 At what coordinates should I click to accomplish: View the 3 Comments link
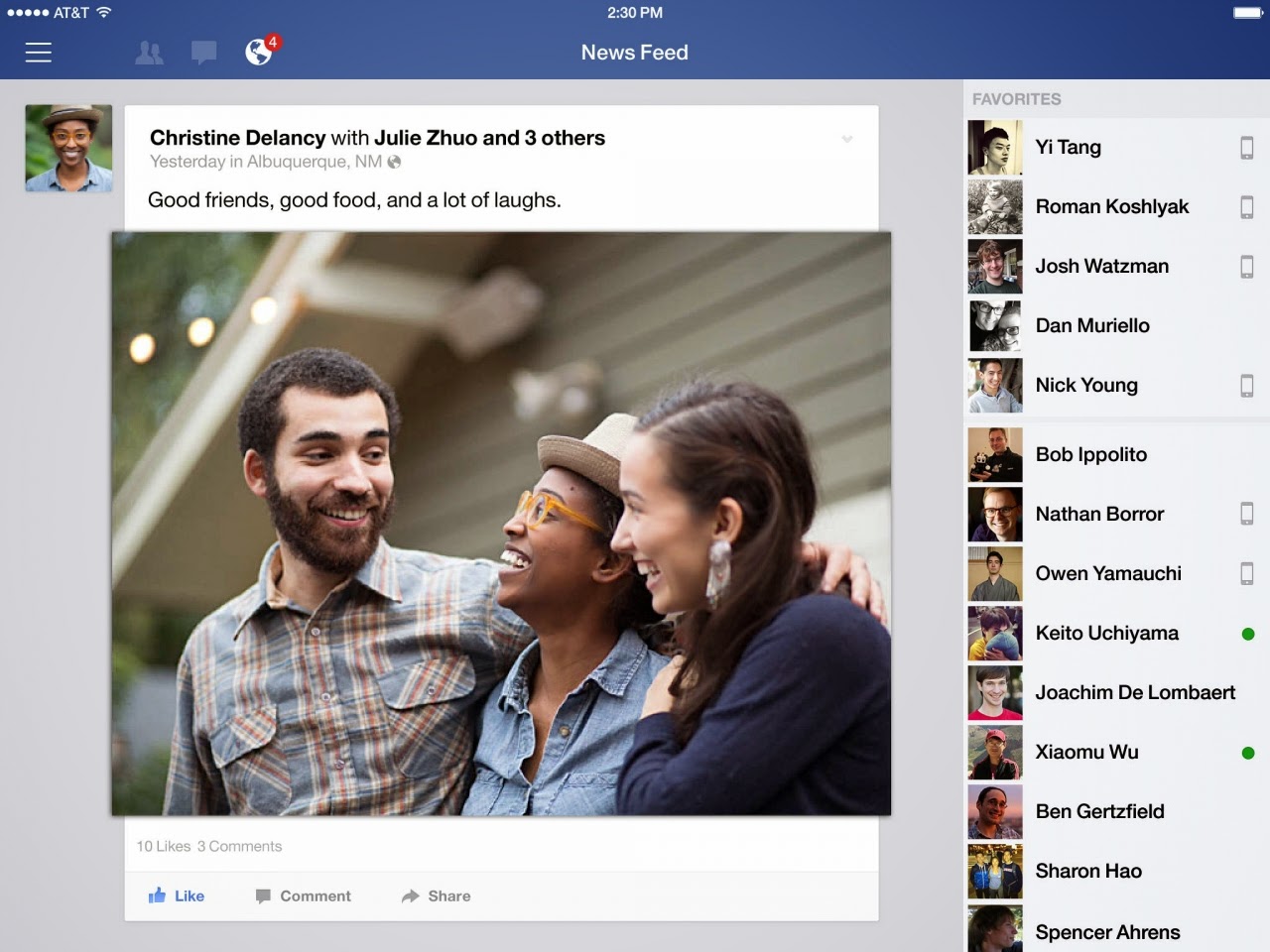click(x=238, y=846)
